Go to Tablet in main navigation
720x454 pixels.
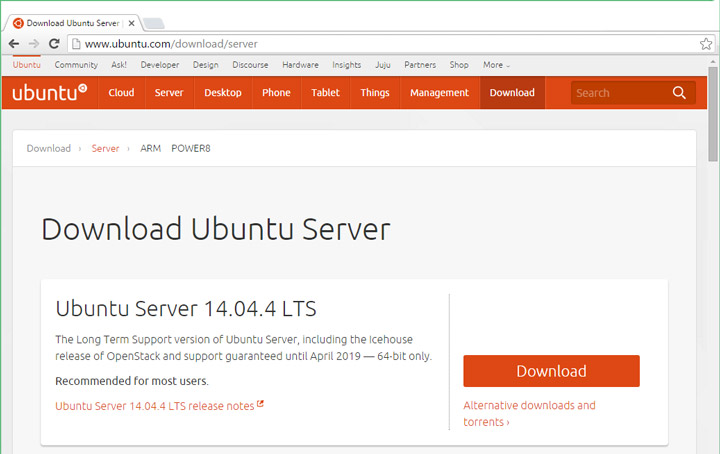tap(325, 93)
